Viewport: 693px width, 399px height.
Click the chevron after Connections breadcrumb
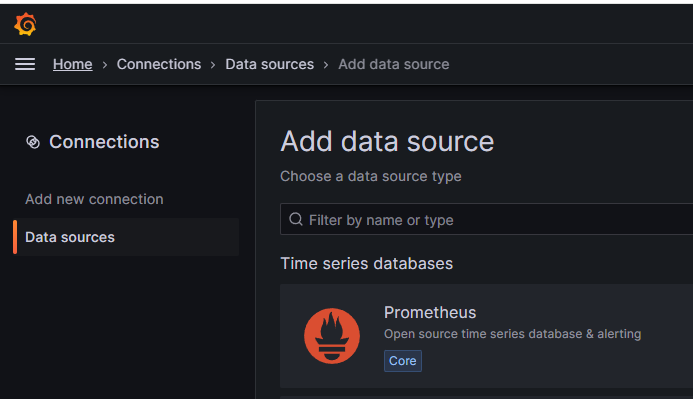pos(213,65)
